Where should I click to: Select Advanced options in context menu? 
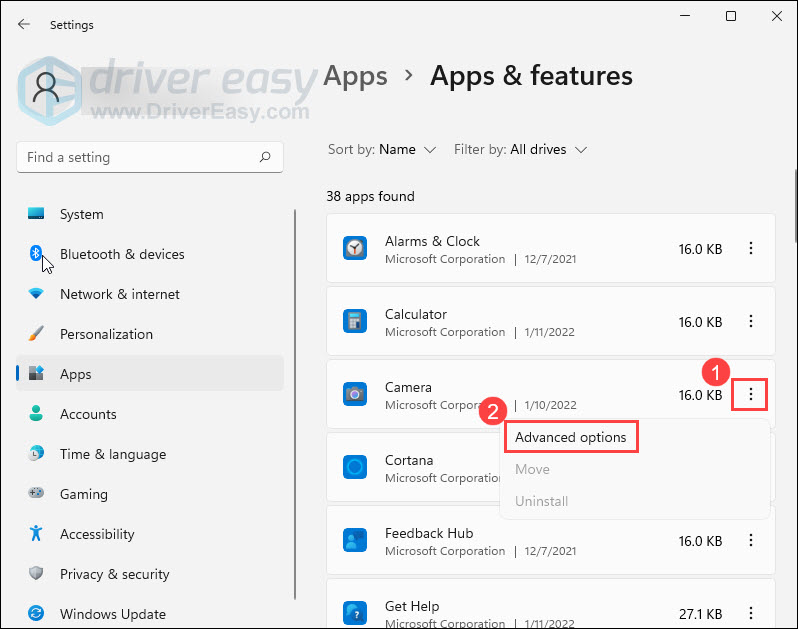pyautogui.click(x=570, y=437)
